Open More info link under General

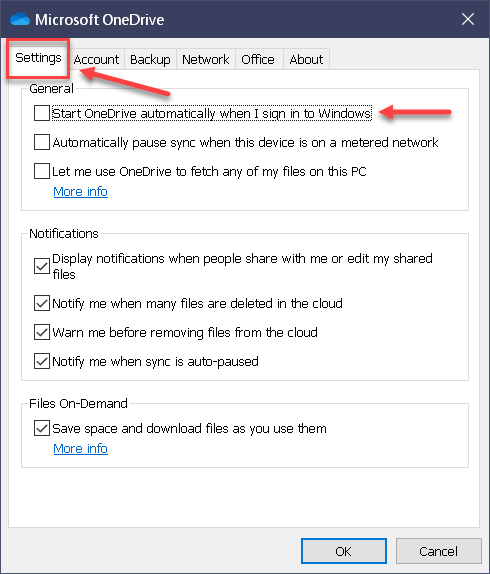point(81,191)
